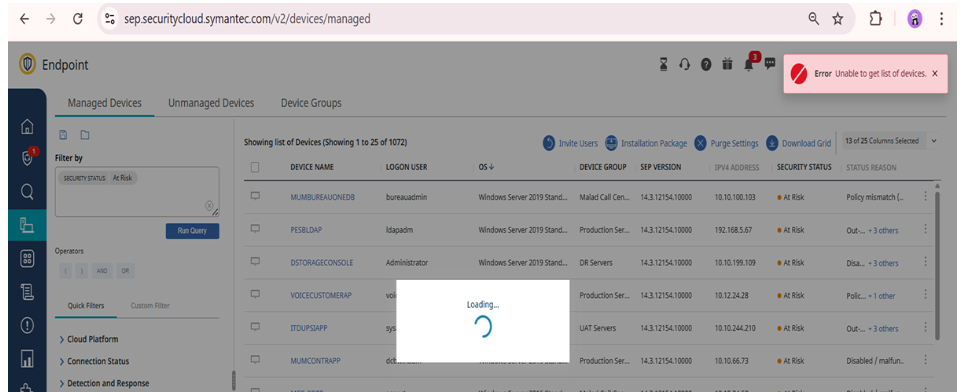Click the gift box icon
The width and height of the screenshot is (967, 392).
[728, 64]
